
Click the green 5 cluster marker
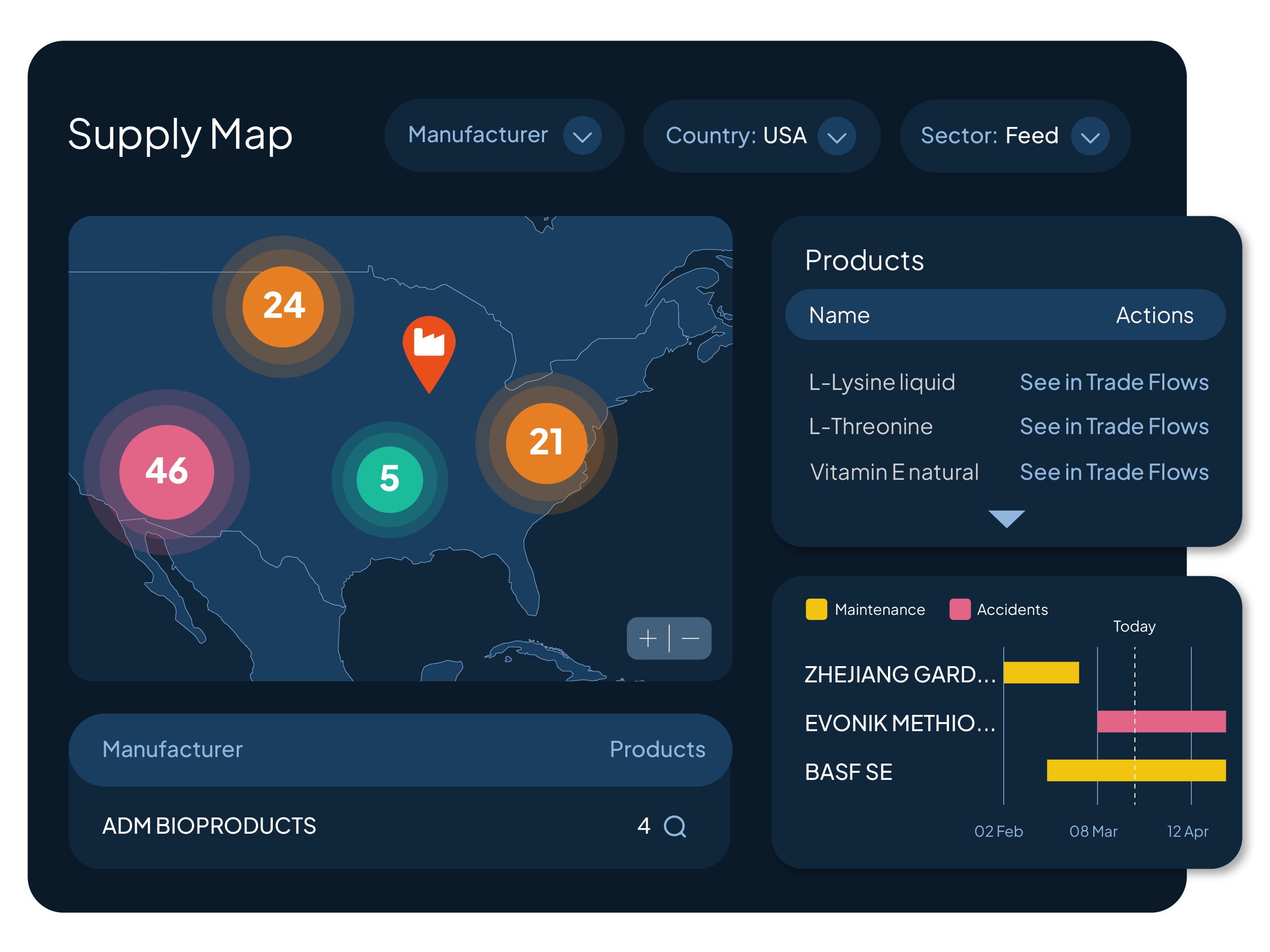point(390,479)
